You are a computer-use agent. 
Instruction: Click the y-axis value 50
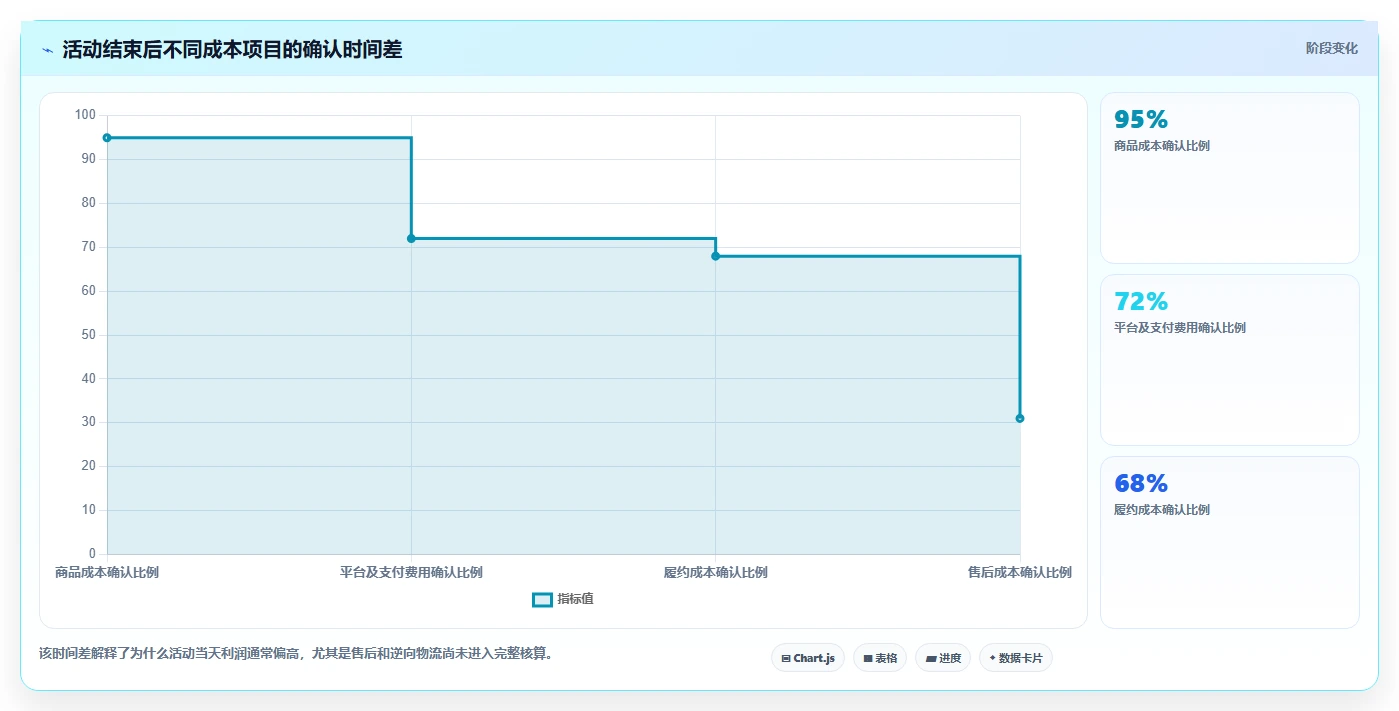(89, 334)
